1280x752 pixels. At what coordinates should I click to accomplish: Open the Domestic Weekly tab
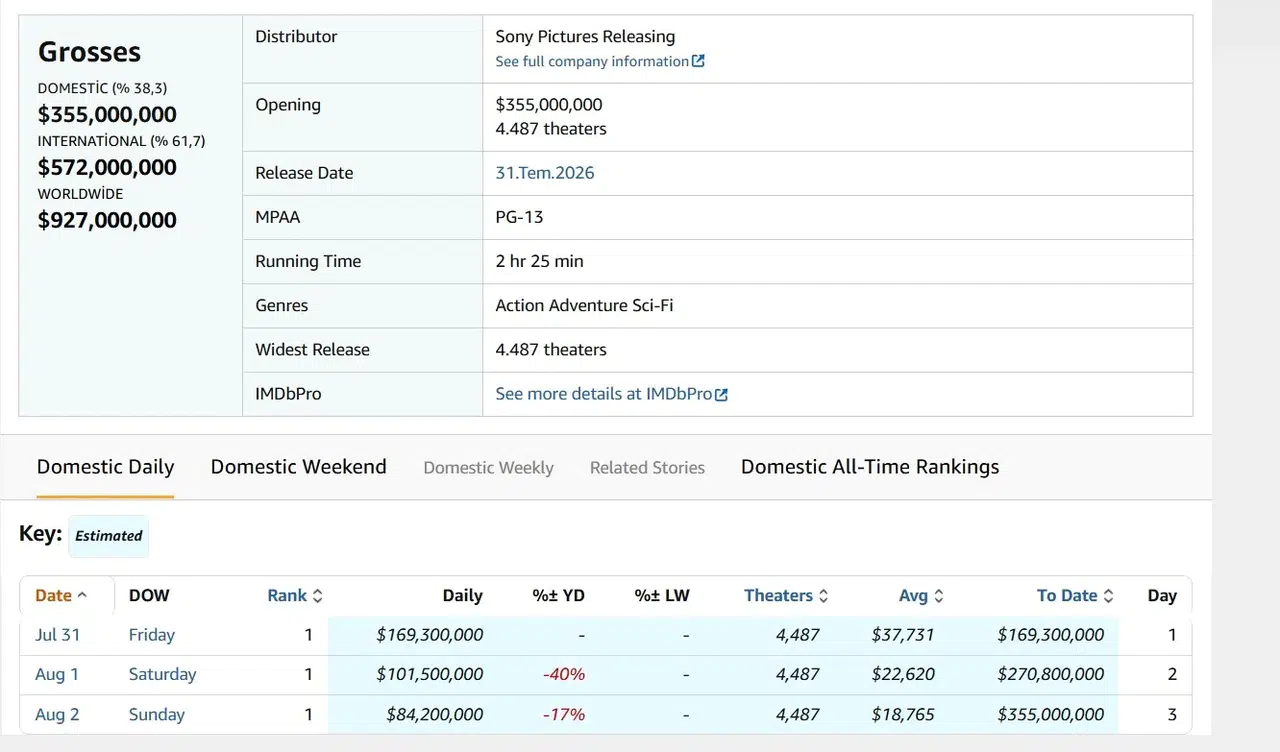[488, 468]
